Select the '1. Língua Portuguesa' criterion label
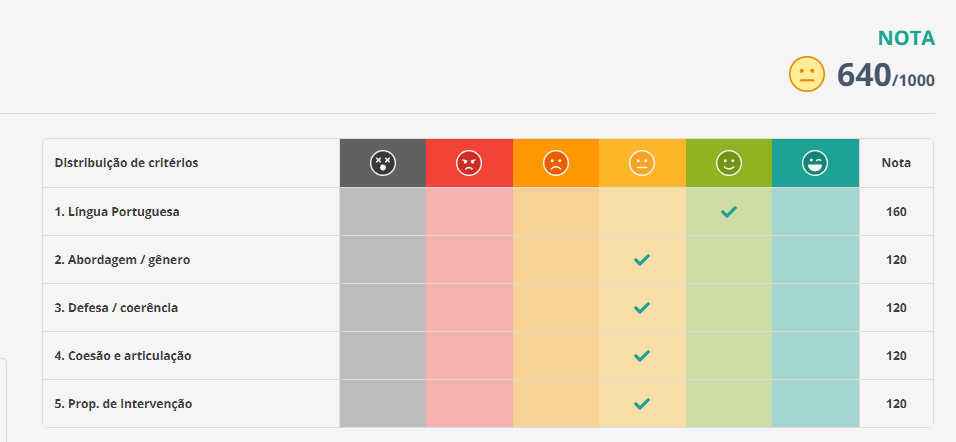The image size is (956, 442). (x=117, y=212)
